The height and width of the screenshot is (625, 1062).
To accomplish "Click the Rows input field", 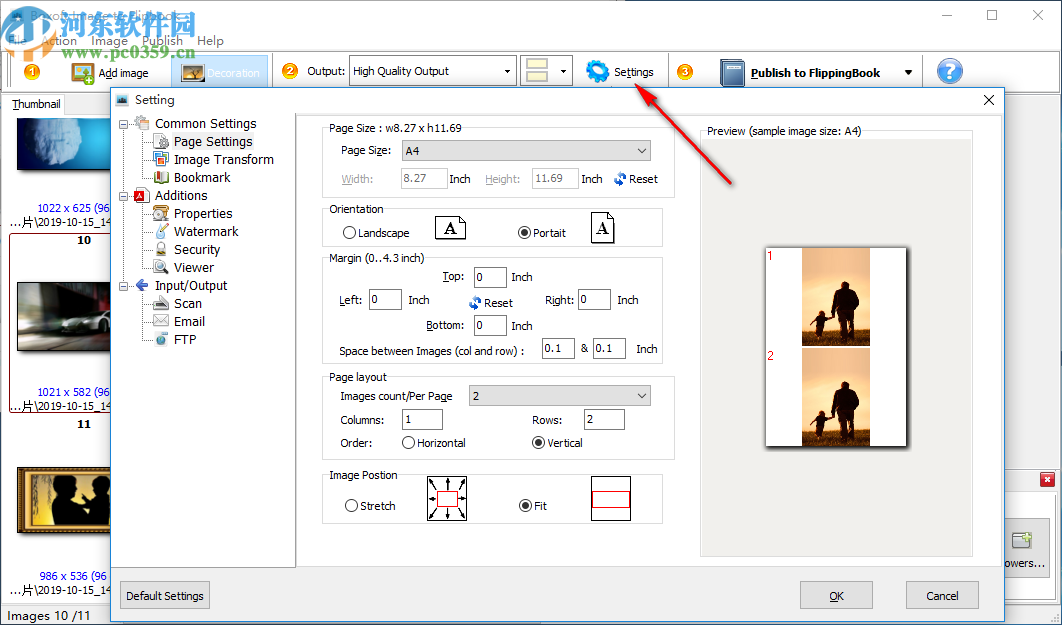I will [x=604, y=419].
